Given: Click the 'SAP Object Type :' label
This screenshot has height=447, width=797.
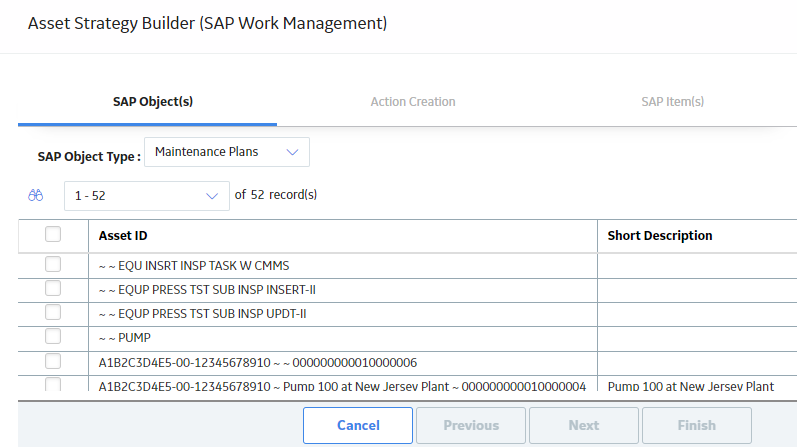Looking at the screenshot, I should tap(89, 157).
